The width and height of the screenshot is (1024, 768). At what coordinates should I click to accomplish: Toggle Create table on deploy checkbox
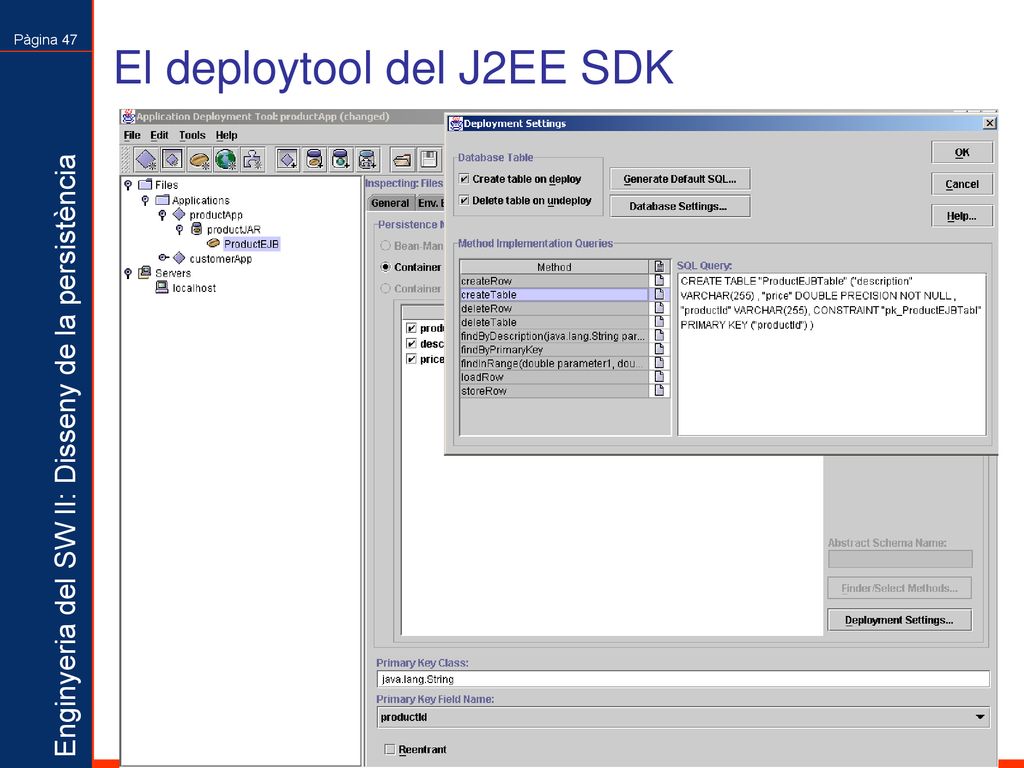[x=464, y=178]
